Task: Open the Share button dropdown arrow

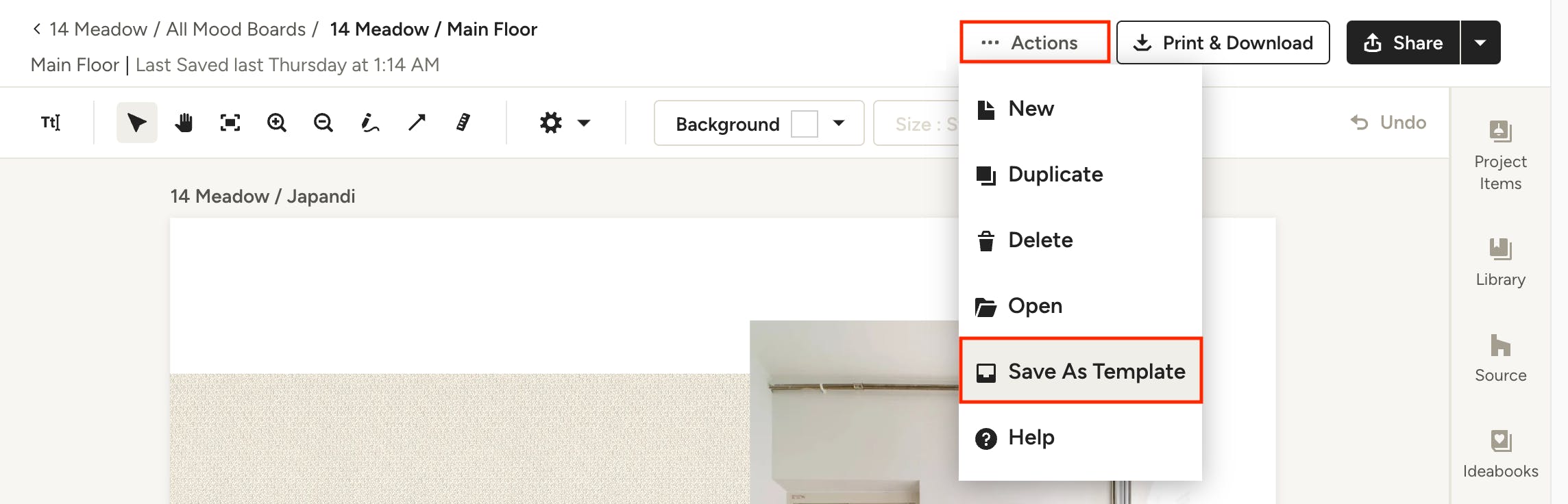Action: [x=1480, y=42]
